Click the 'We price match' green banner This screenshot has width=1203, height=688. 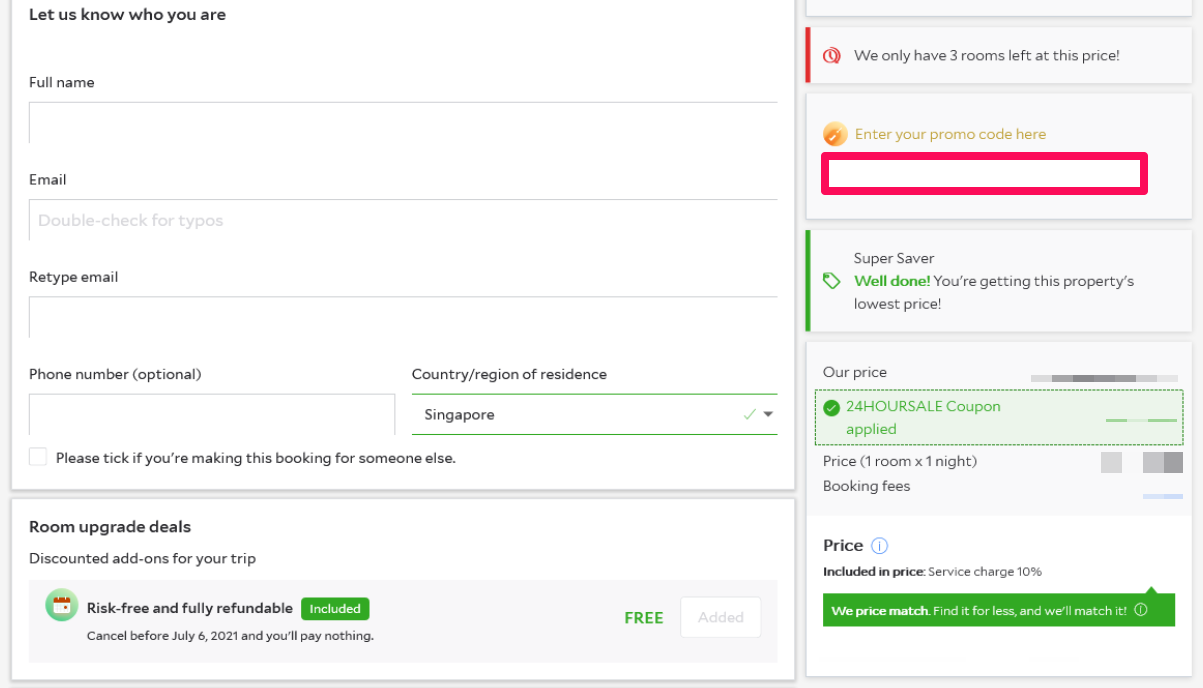(980, 610)
